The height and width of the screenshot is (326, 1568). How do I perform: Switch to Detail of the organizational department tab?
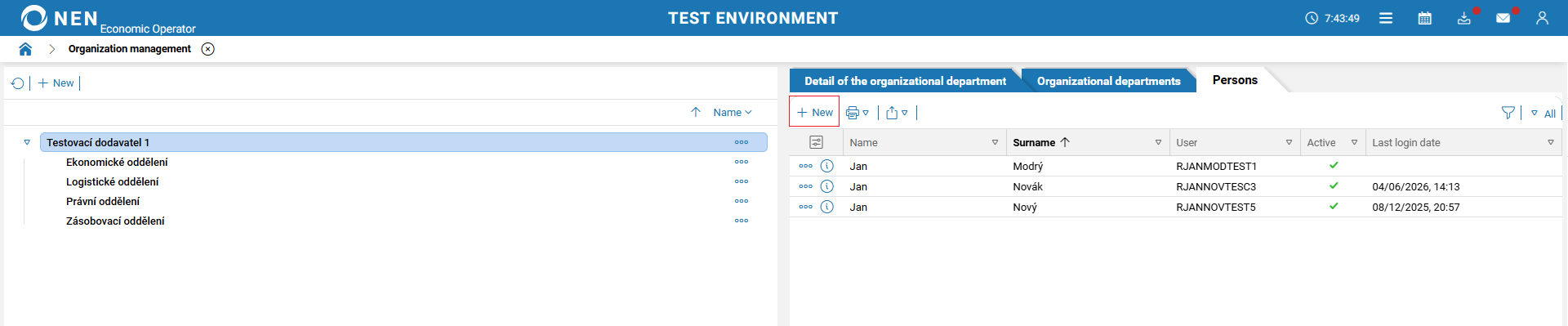click(905, 81)
